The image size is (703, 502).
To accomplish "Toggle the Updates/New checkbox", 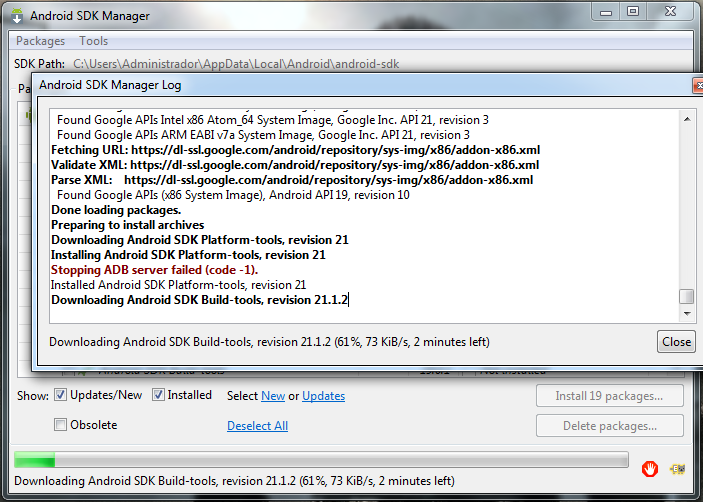I will pyautogui.click(x=61, y=395).
